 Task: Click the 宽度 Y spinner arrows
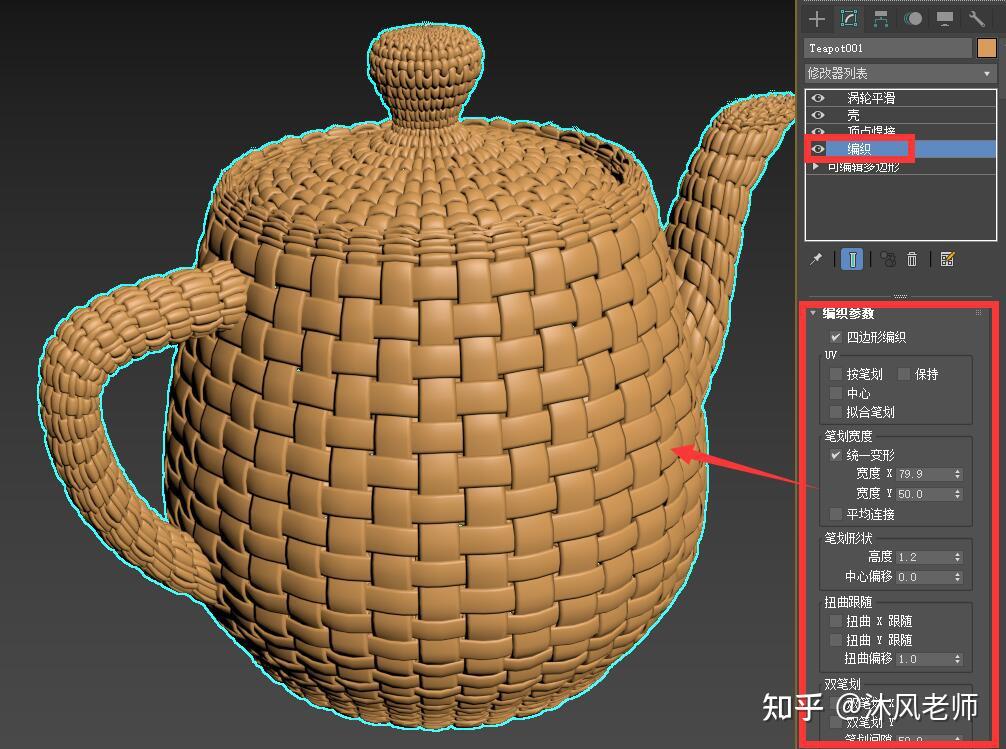958,494
